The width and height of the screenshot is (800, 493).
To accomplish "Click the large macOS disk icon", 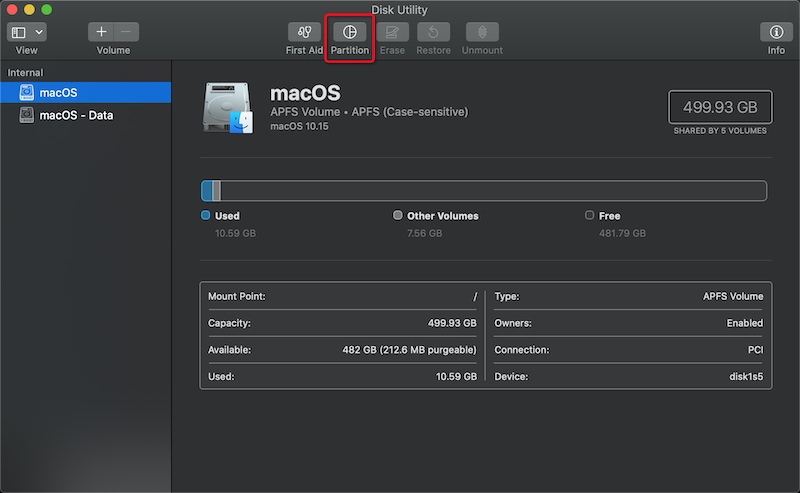I will click(230, 108).
